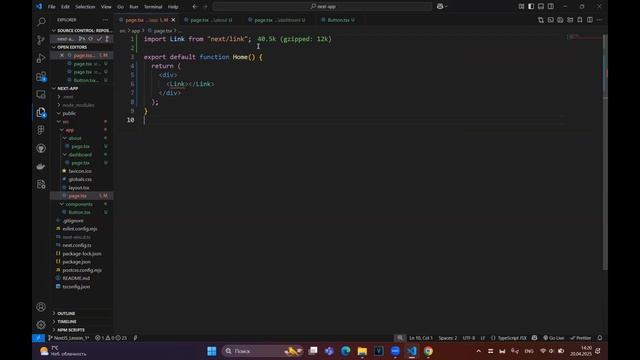640x360 pixels.
Task: Open the Search view in activity bar
Action: 41,22
